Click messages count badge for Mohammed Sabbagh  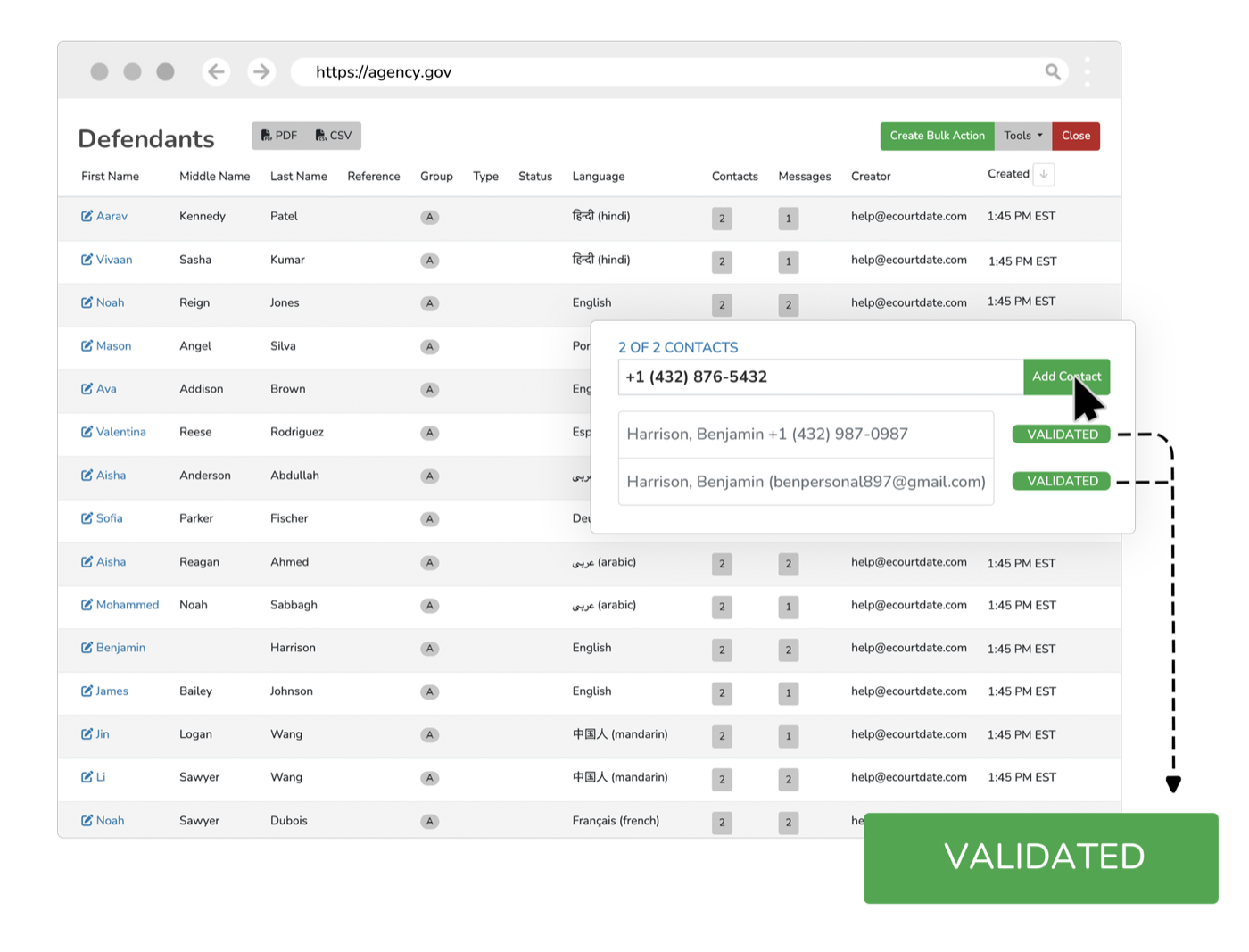[x=789, y=607]
